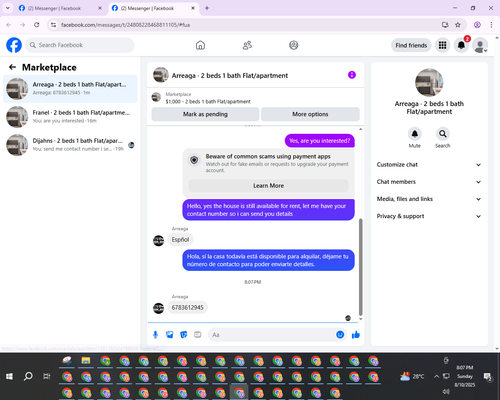
Task: Open Arreaga conversation in list
Action: coord(70,89)
